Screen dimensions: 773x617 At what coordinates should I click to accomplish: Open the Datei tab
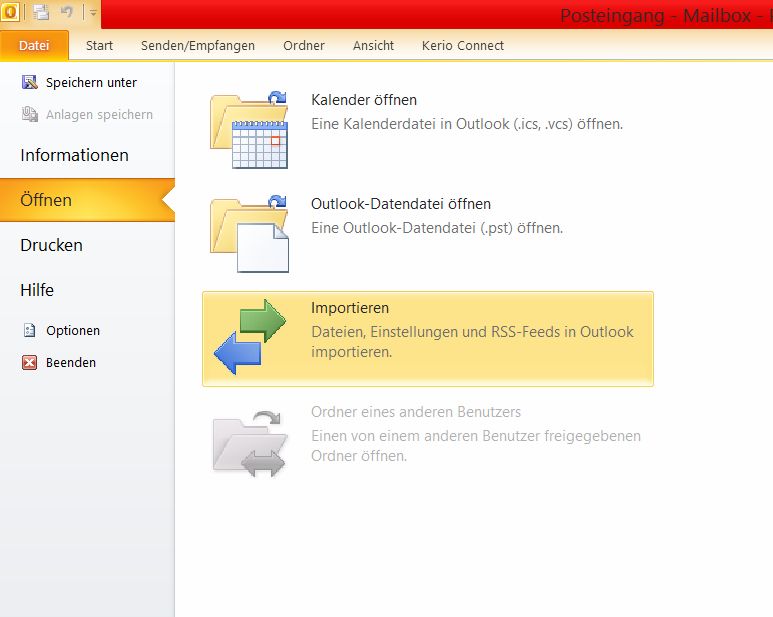[34, 45]
